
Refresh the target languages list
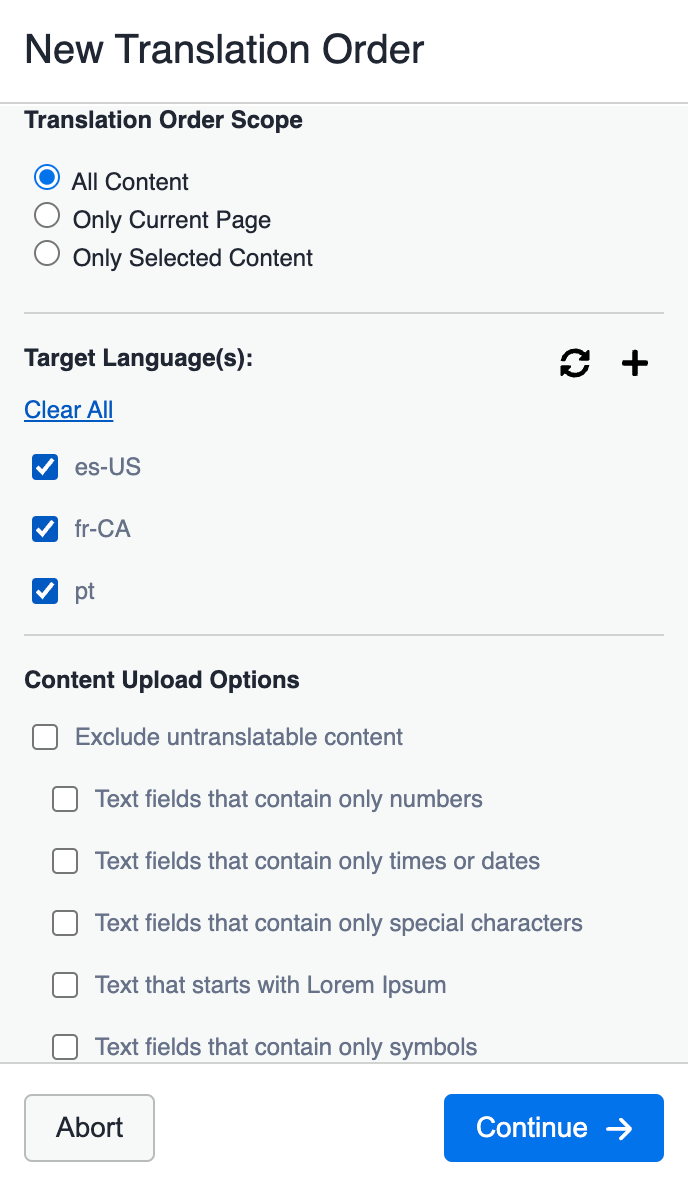tap(575, 364)
